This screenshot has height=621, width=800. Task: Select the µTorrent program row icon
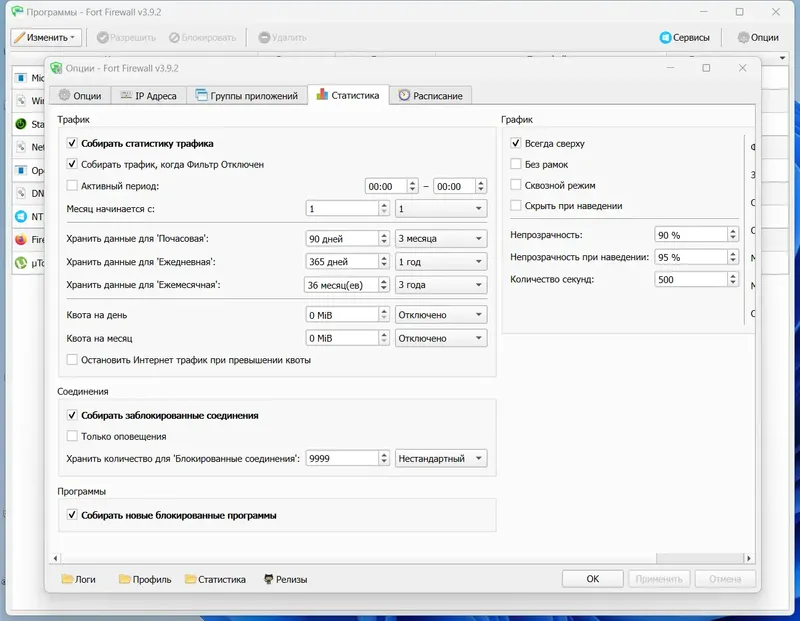21,263
